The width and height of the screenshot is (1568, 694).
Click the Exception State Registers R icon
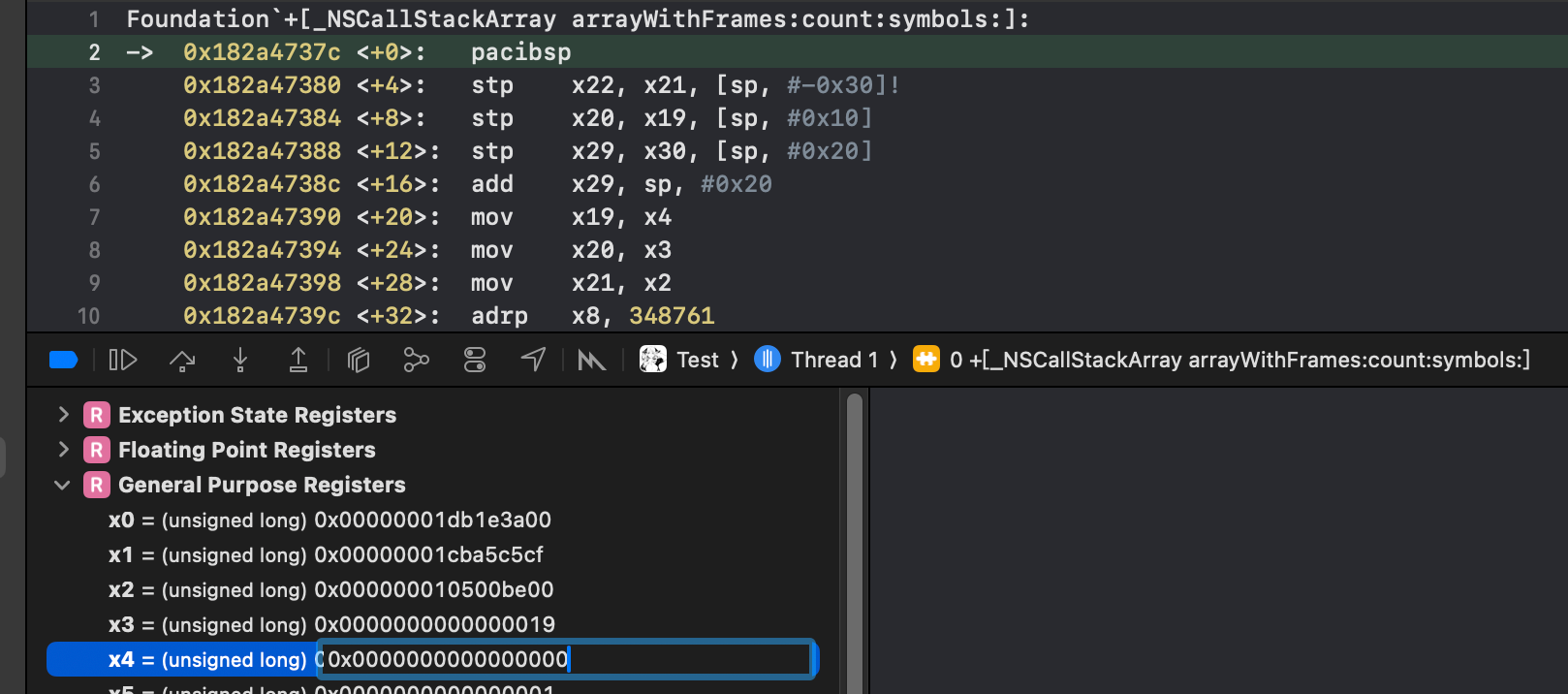[x=97, y=415]
